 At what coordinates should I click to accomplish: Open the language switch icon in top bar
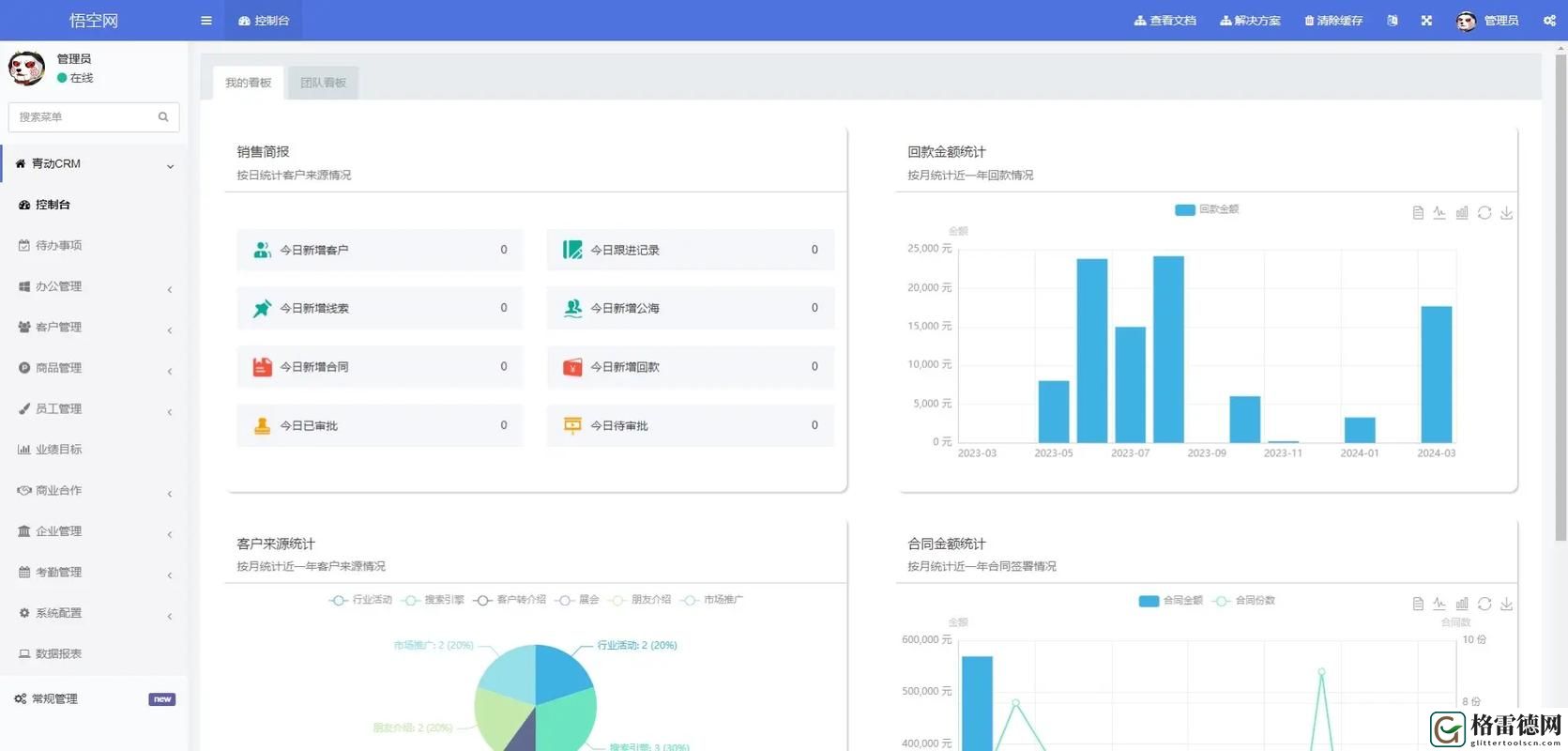click(x=1393, y=21)
